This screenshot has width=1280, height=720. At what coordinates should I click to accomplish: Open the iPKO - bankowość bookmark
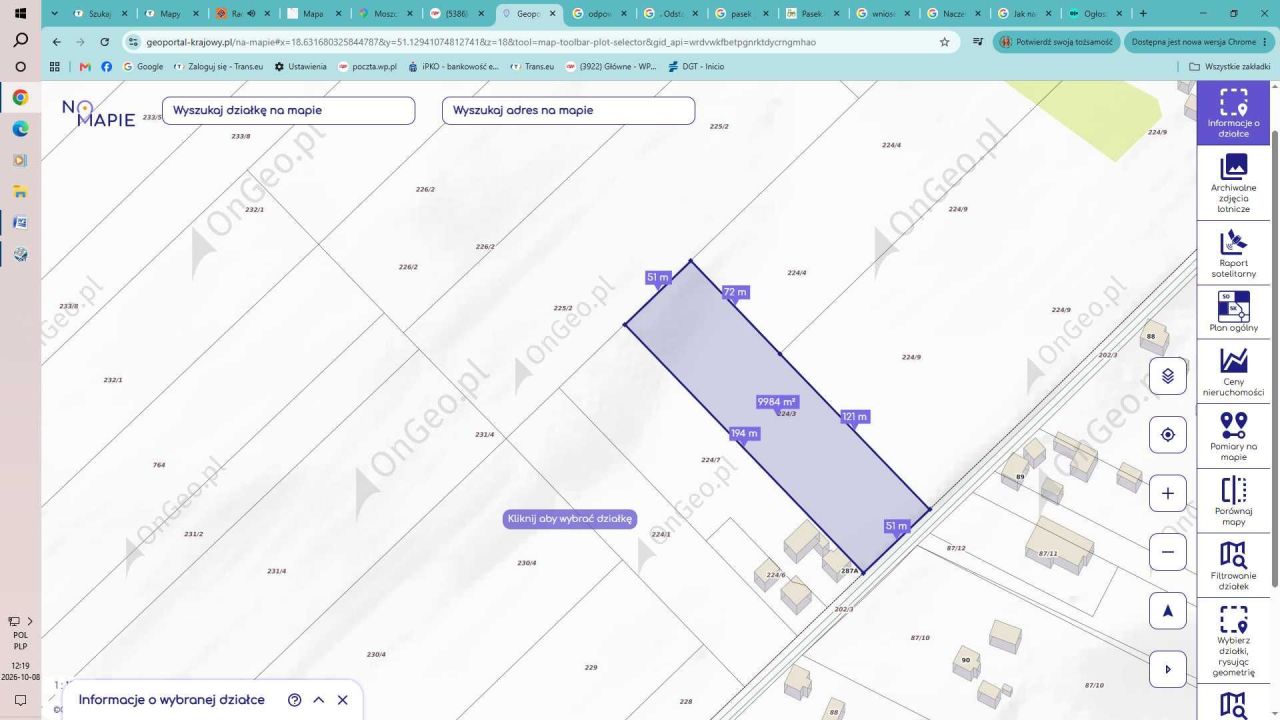pos(453,66)
